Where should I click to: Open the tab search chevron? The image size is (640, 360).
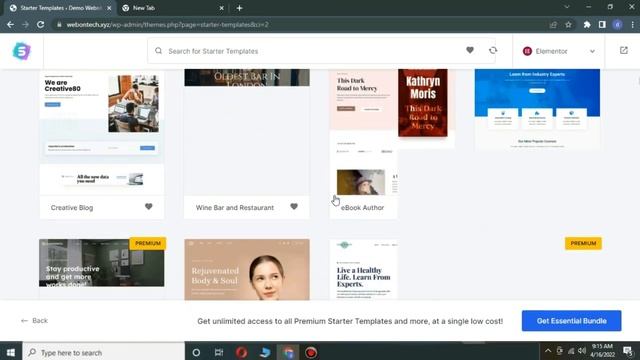tap(567, 7)
